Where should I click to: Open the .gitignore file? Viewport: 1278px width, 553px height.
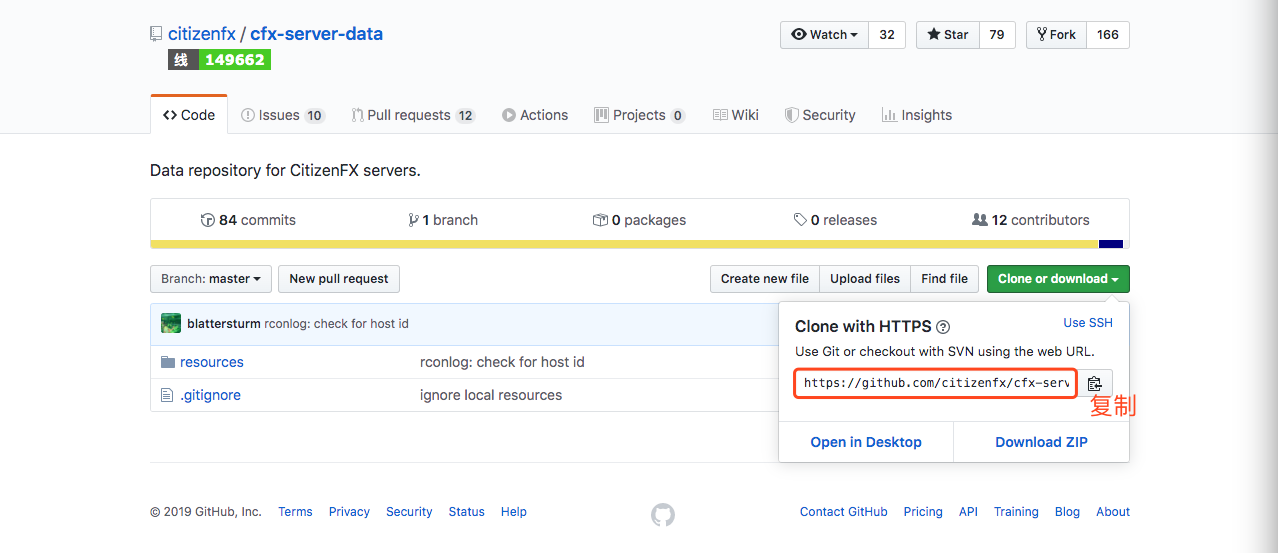click(210, 395)
